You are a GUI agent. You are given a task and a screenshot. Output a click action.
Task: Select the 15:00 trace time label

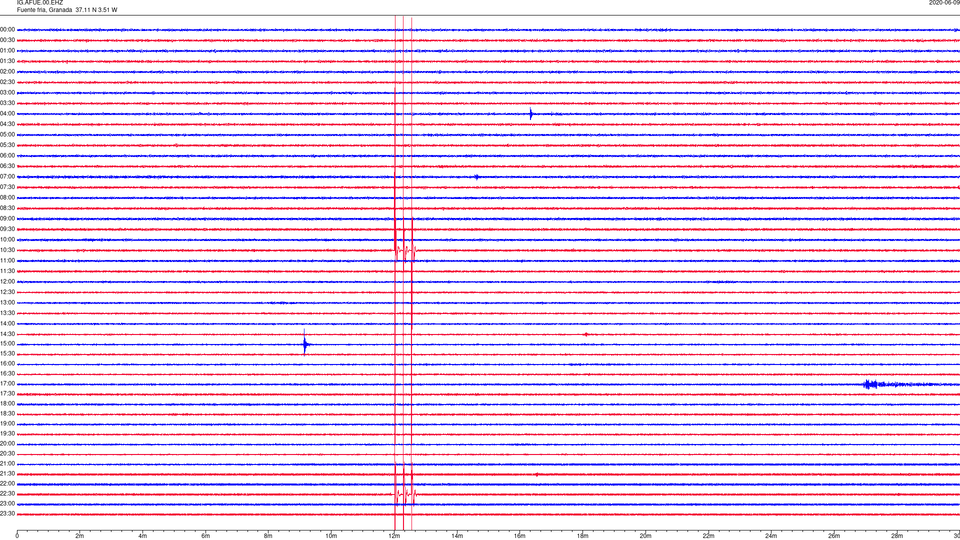pyautogui.click(x=7, y=344)
